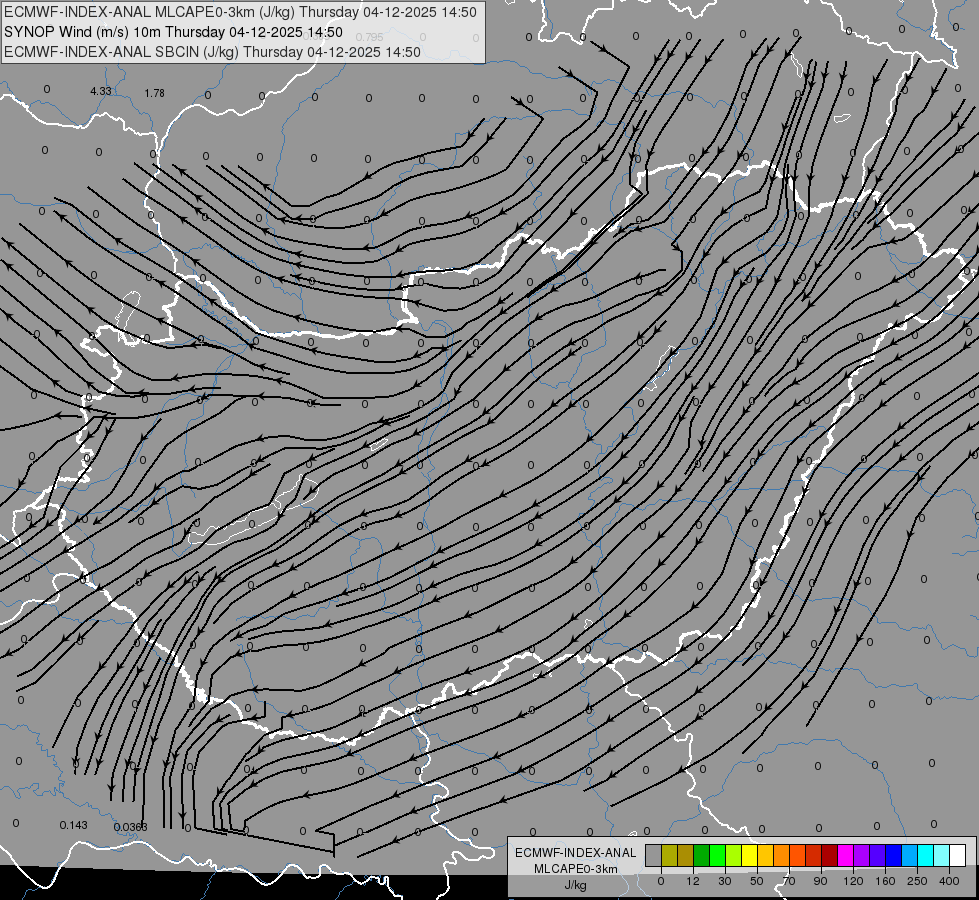Screen dimensions: 979x900
Task: Select the gray swatch in the MLCAPE legend
Action: click(654, 855)
